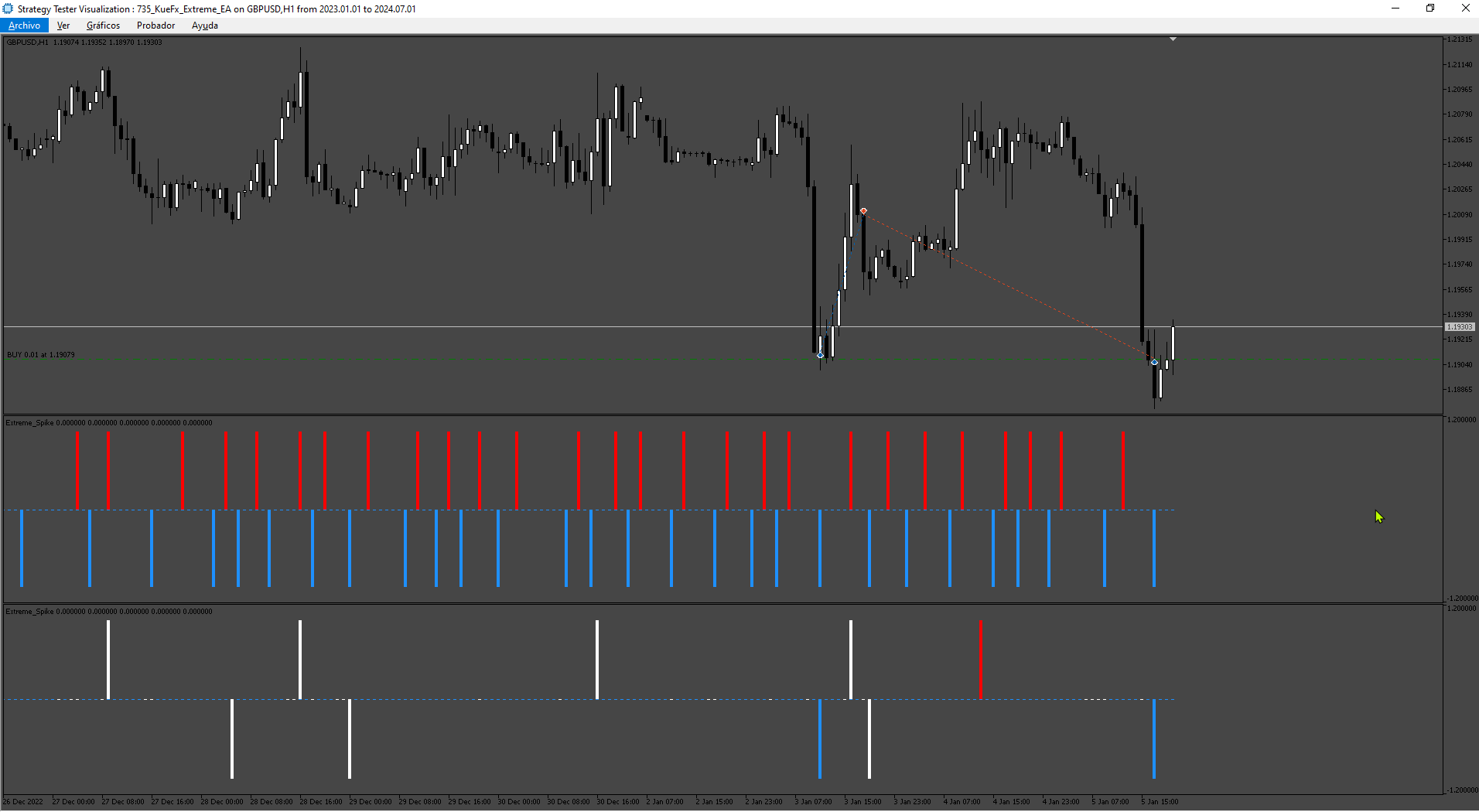Restore down the Strategy Tester window
This screenshot has width=1479, height=812.
[x=1430, y=9]
